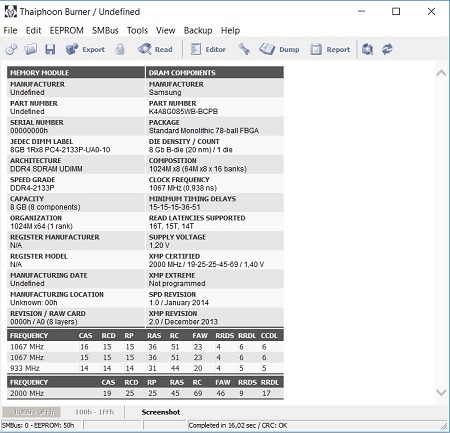
Task: Open the Edit menu
Action: point(33,30)
